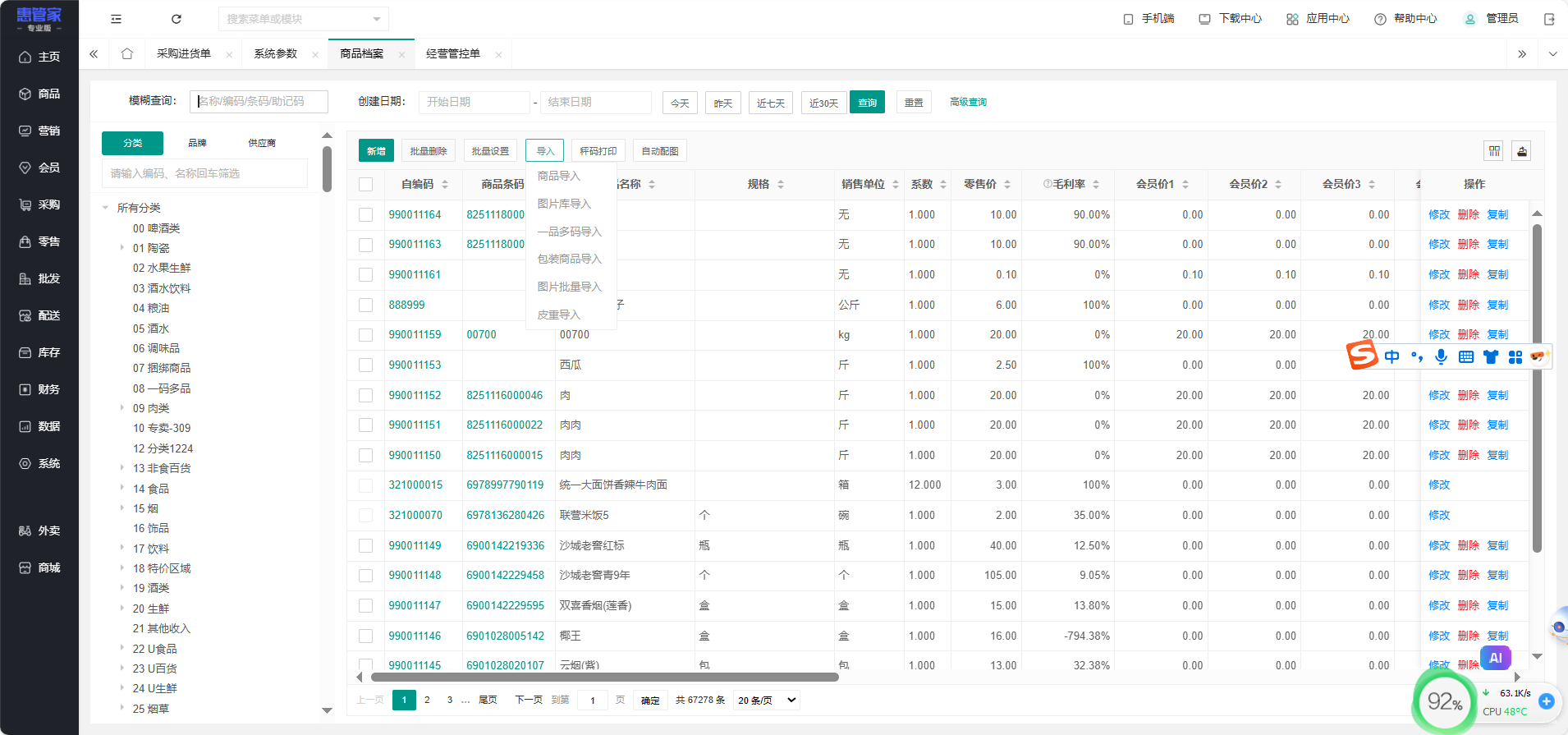1568x735 pixels.
Task: Open the 批发 wholesale sidebar module
Action: pos(39,278)
